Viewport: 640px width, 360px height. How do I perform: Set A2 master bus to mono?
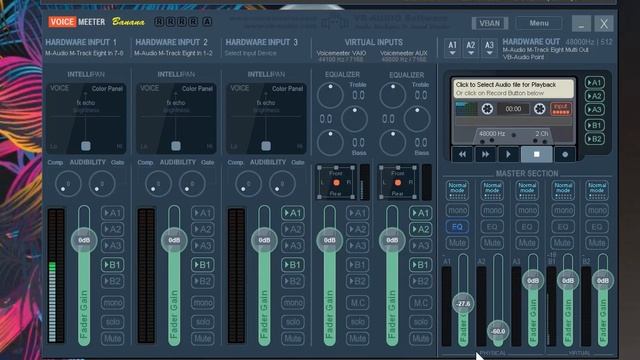pos(492,211)
